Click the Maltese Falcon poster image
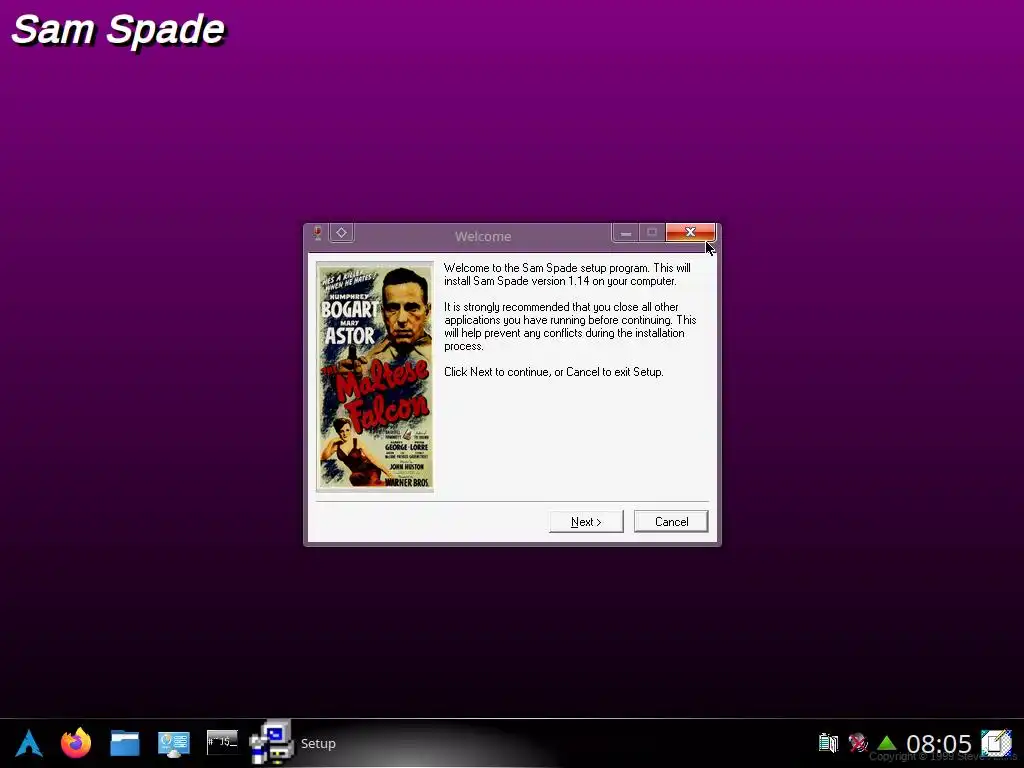The height and width of the screenshot is (768, 1024). [375, 376]
